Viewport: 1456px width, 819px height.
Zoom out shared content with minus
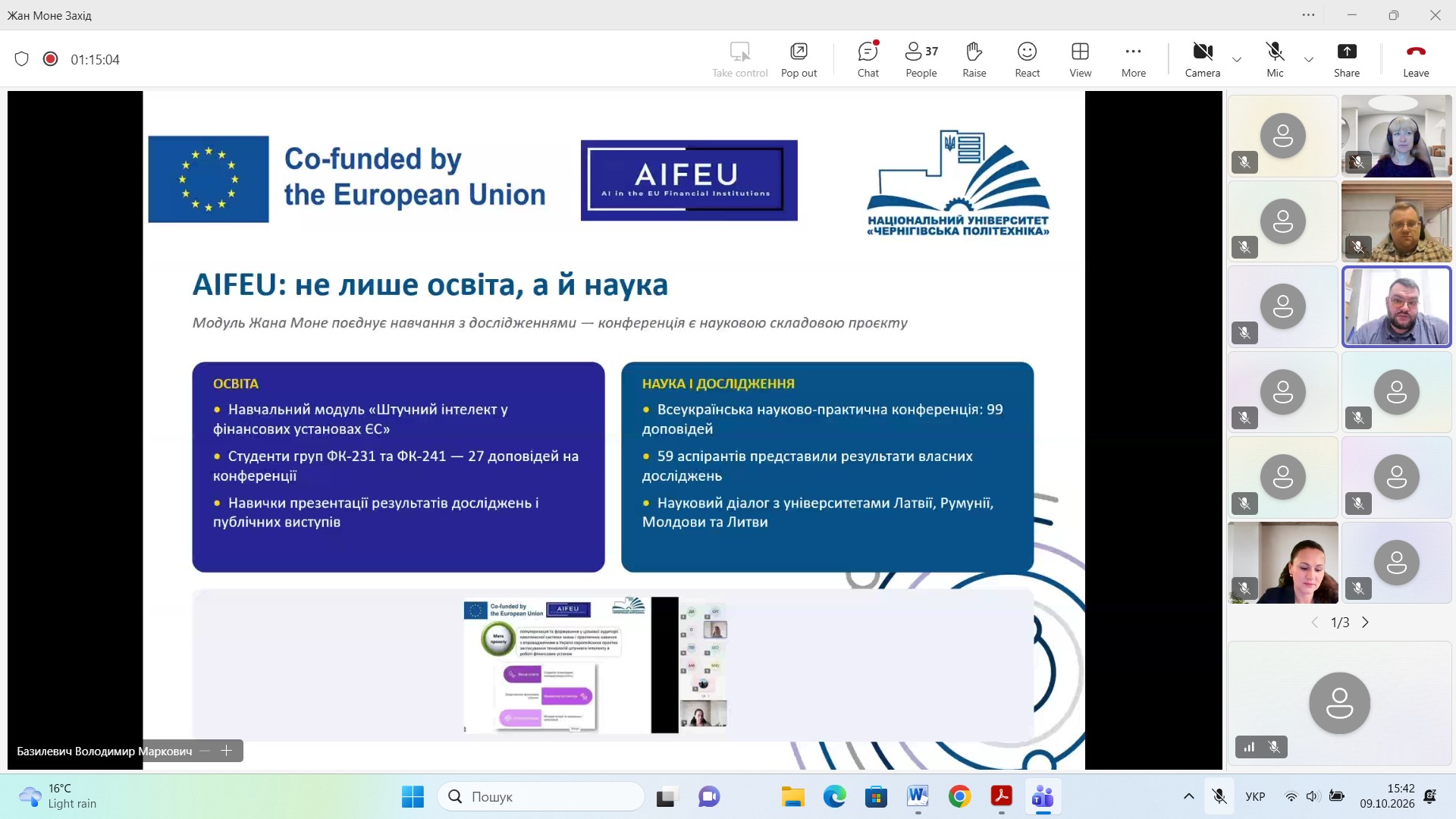205,751
